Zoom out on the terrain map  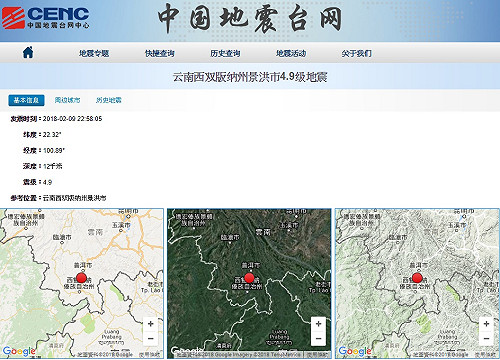(x=486, y=339)
